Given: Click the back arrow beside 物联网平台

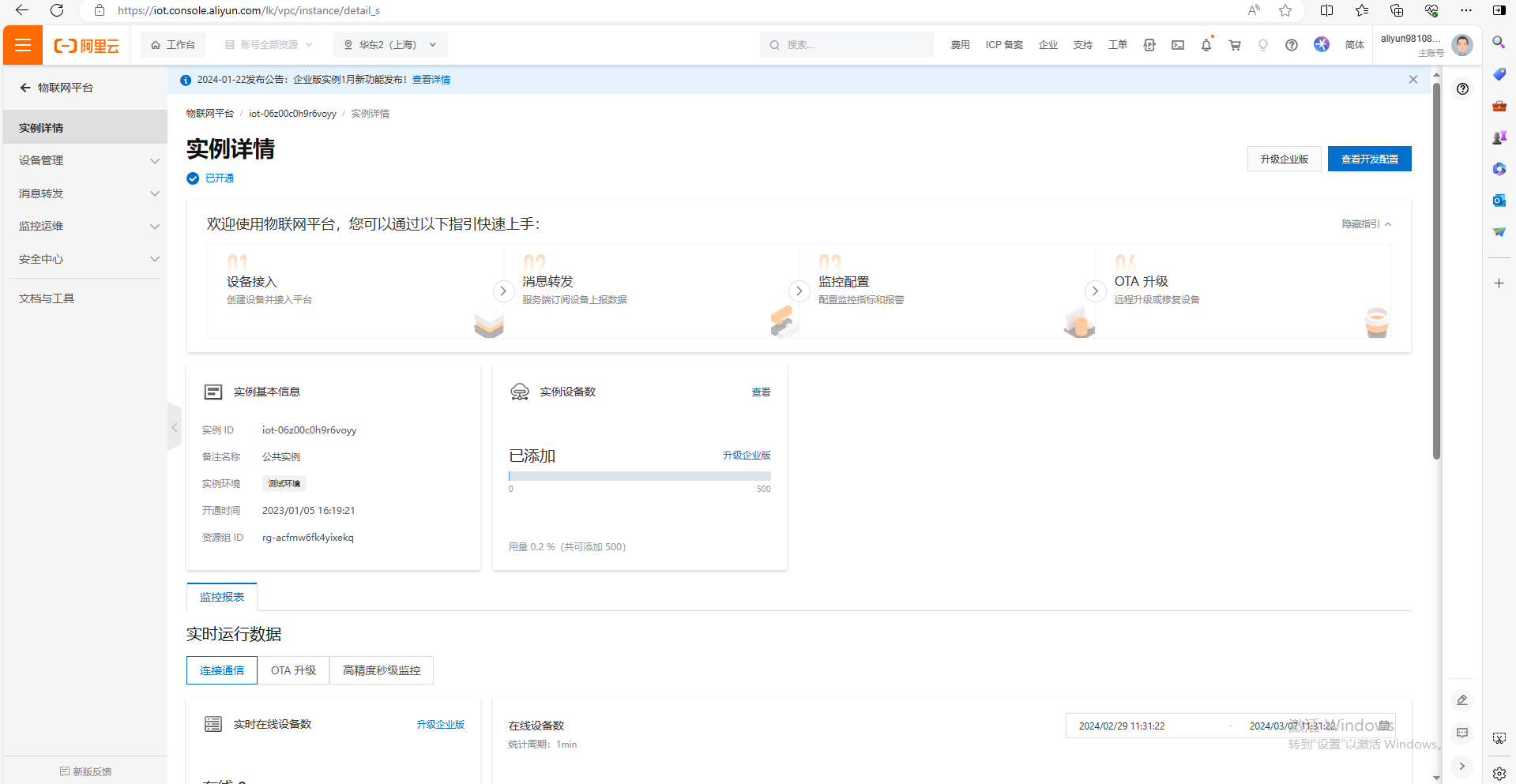Looking at the screenshot, I should 25,88.
